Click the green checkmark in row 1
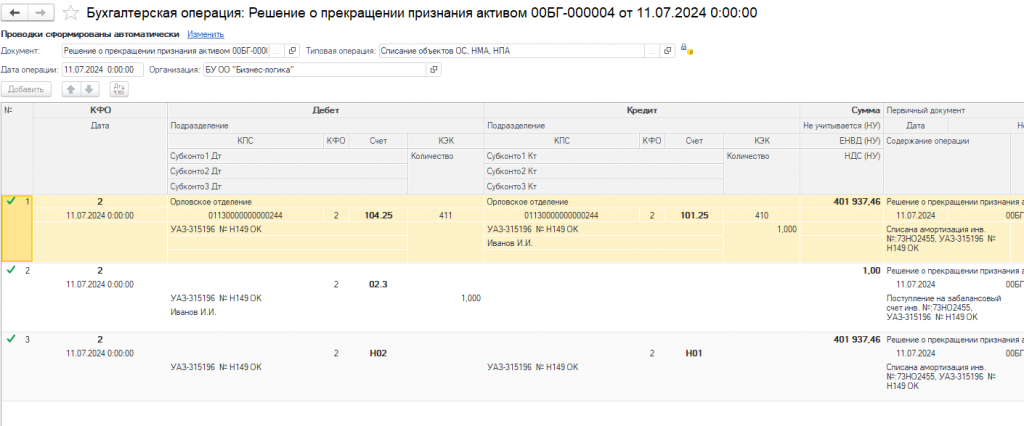 (10, 202)
